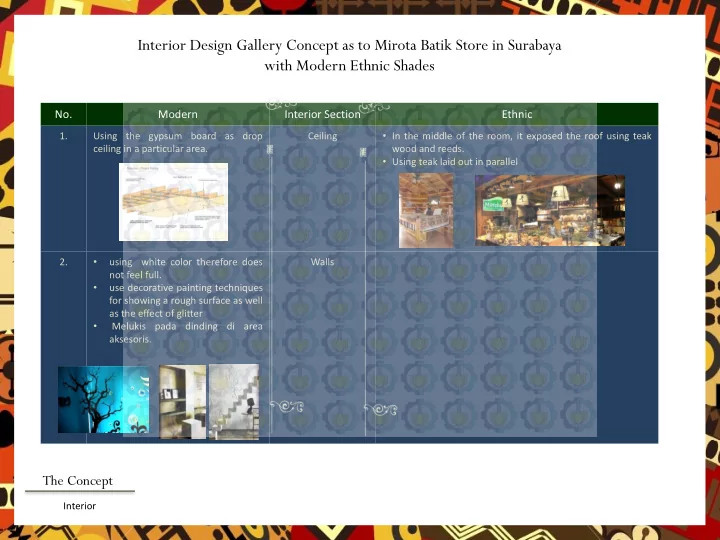Click the subtitle 'with Modern Ethnic Shades'
The width and height of the screenshot is (720, 540).
pos(349,66)
